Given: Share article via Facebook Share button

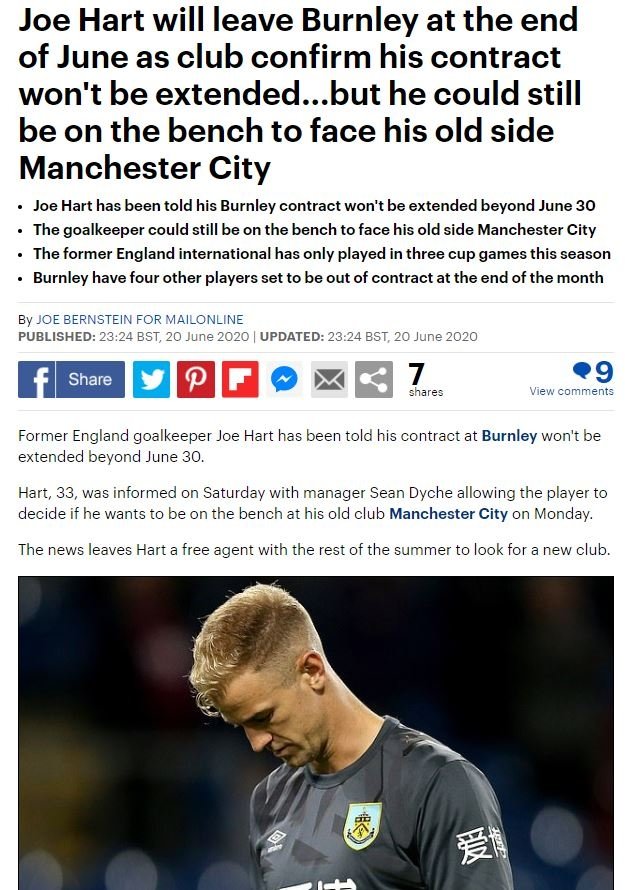Looking at the screenshot, I should 90,379.
